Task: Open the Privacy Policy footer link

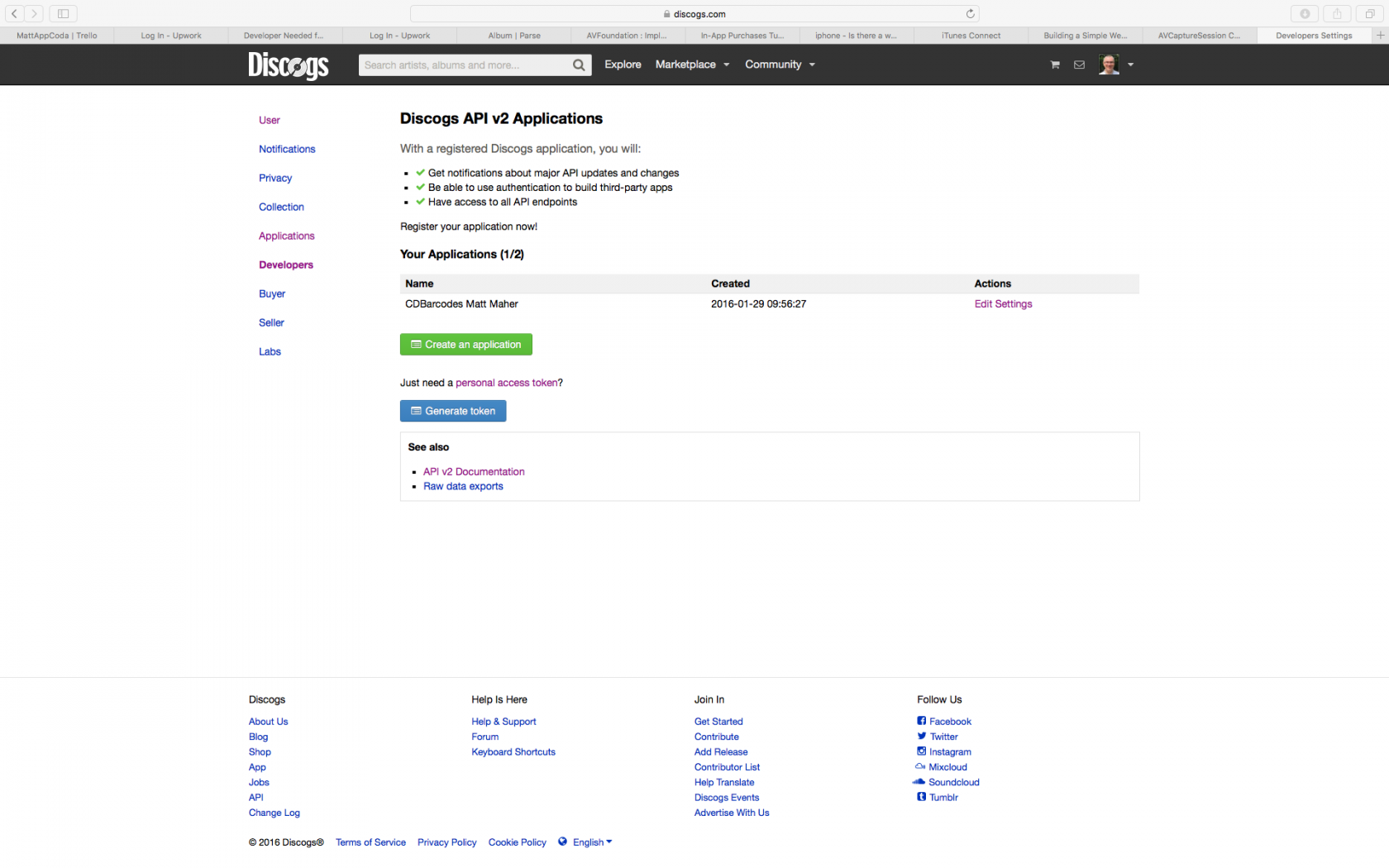Action: [x=446, y=842]
